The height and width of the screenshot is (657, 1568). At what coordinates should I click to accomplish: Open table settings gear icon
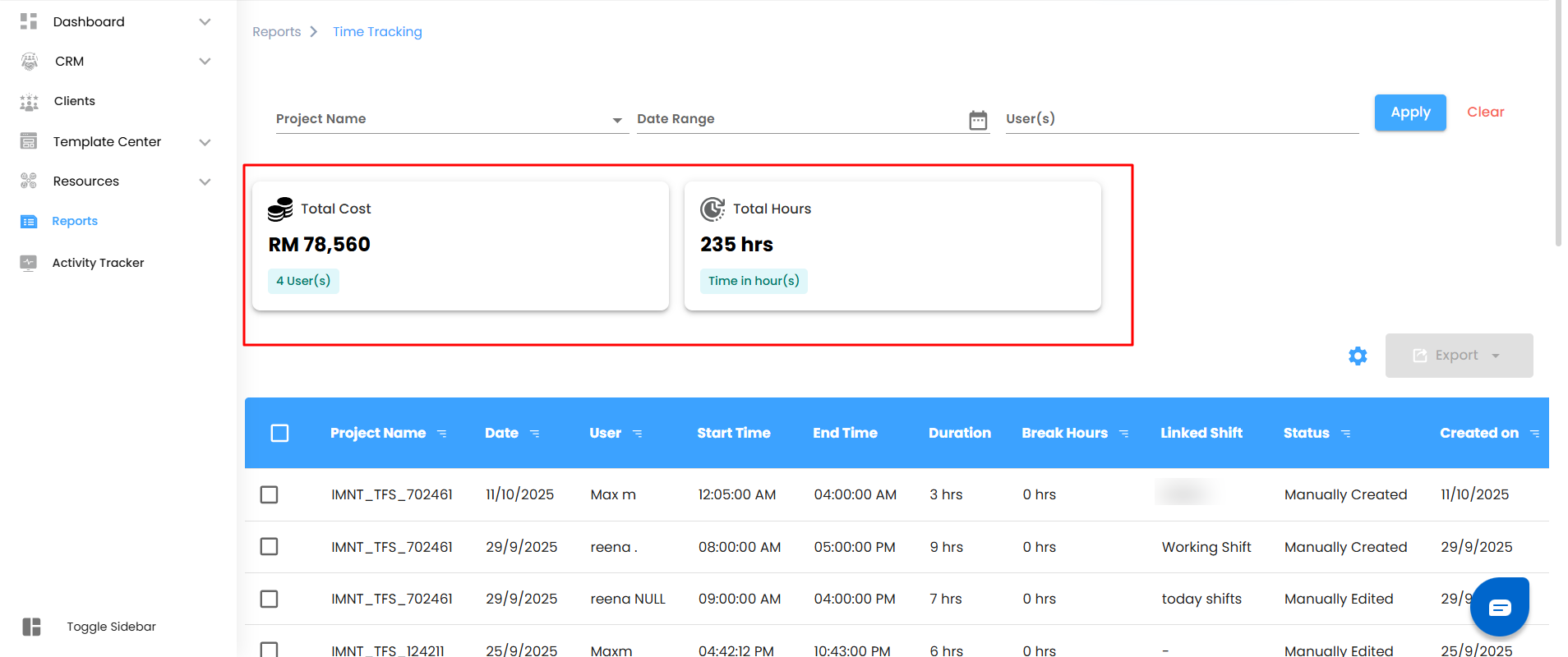(1358, 356)
